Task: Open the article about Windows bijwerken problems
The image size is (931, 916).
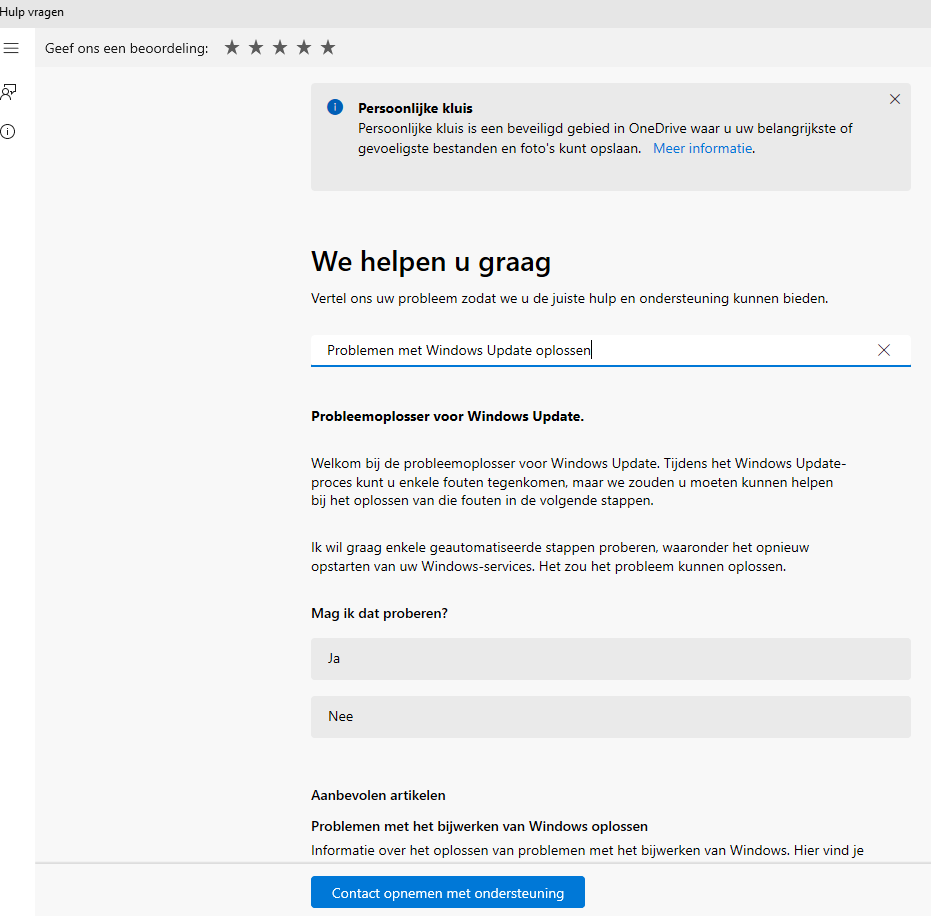Action: tap(479, 826)
